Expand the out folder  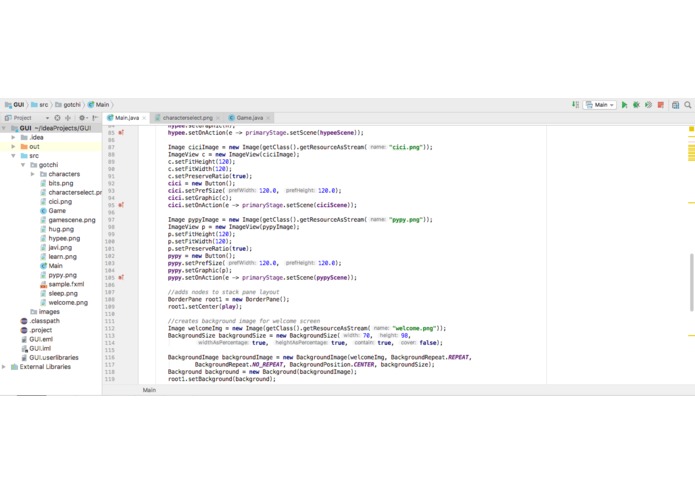(x=13, y=146)
